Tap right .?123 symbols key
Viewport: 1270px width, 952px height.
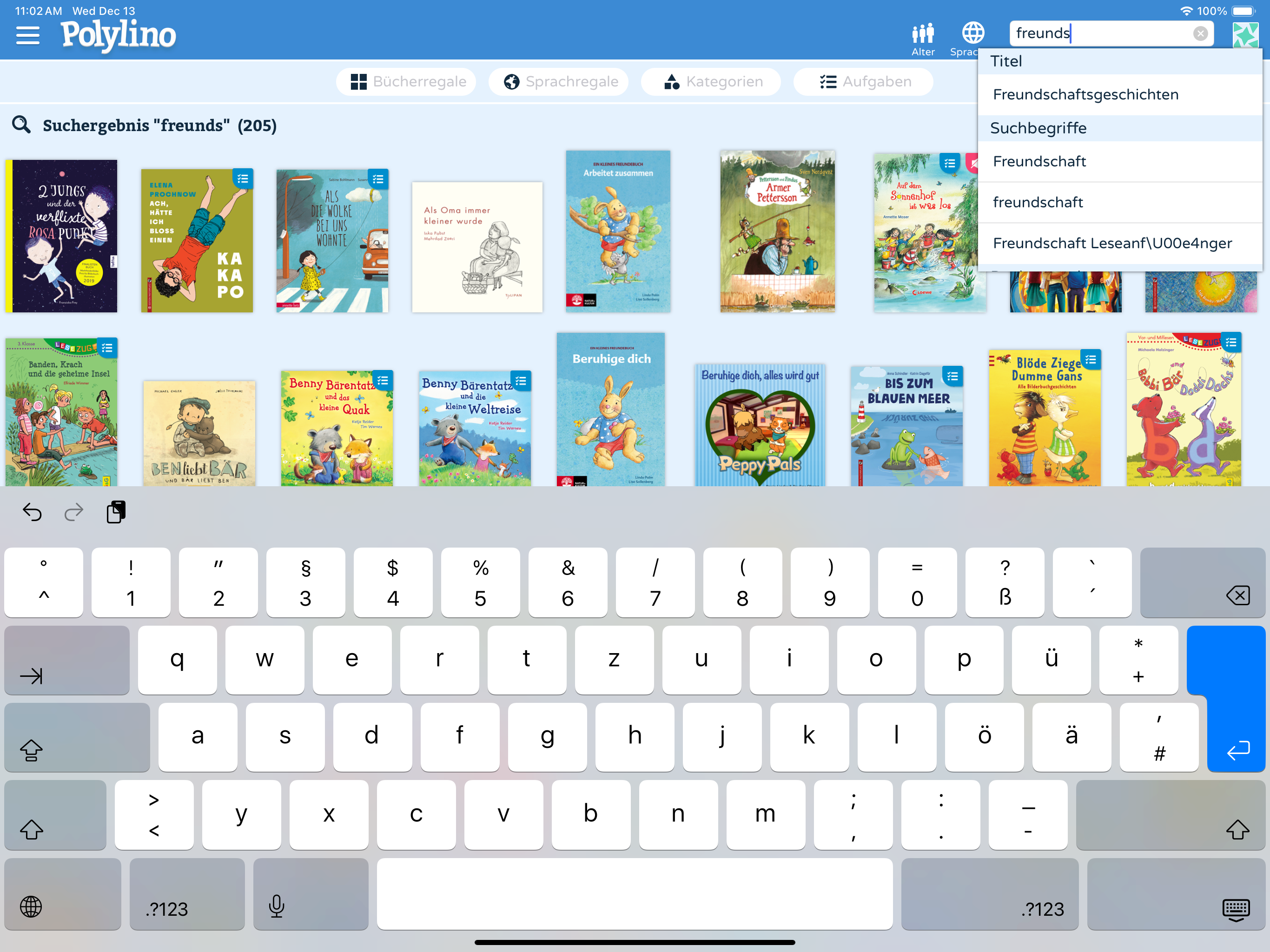coord(990,893)
